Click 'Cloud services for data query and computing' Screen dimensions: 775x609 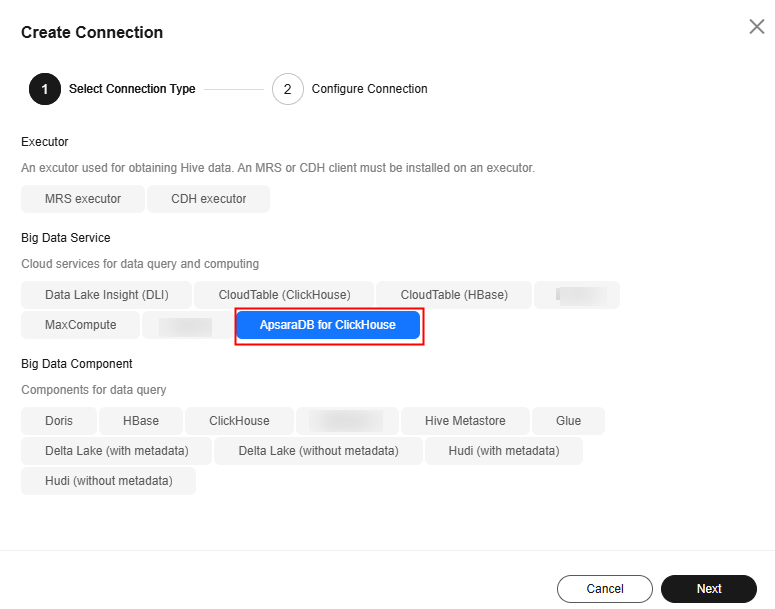140,264
